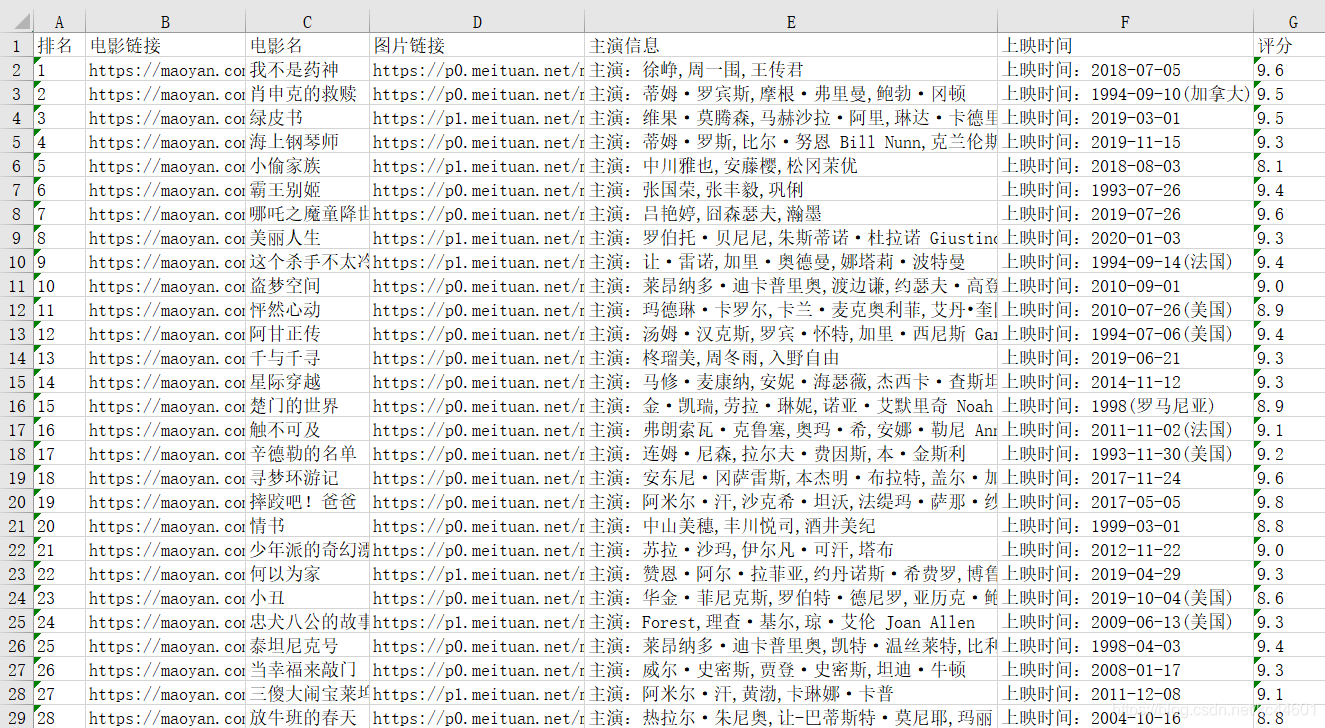Viewport: 1325px width, 728px height.
Task: Select release date cell 上映时间：1993-07-26
Action: [1125, 190]
